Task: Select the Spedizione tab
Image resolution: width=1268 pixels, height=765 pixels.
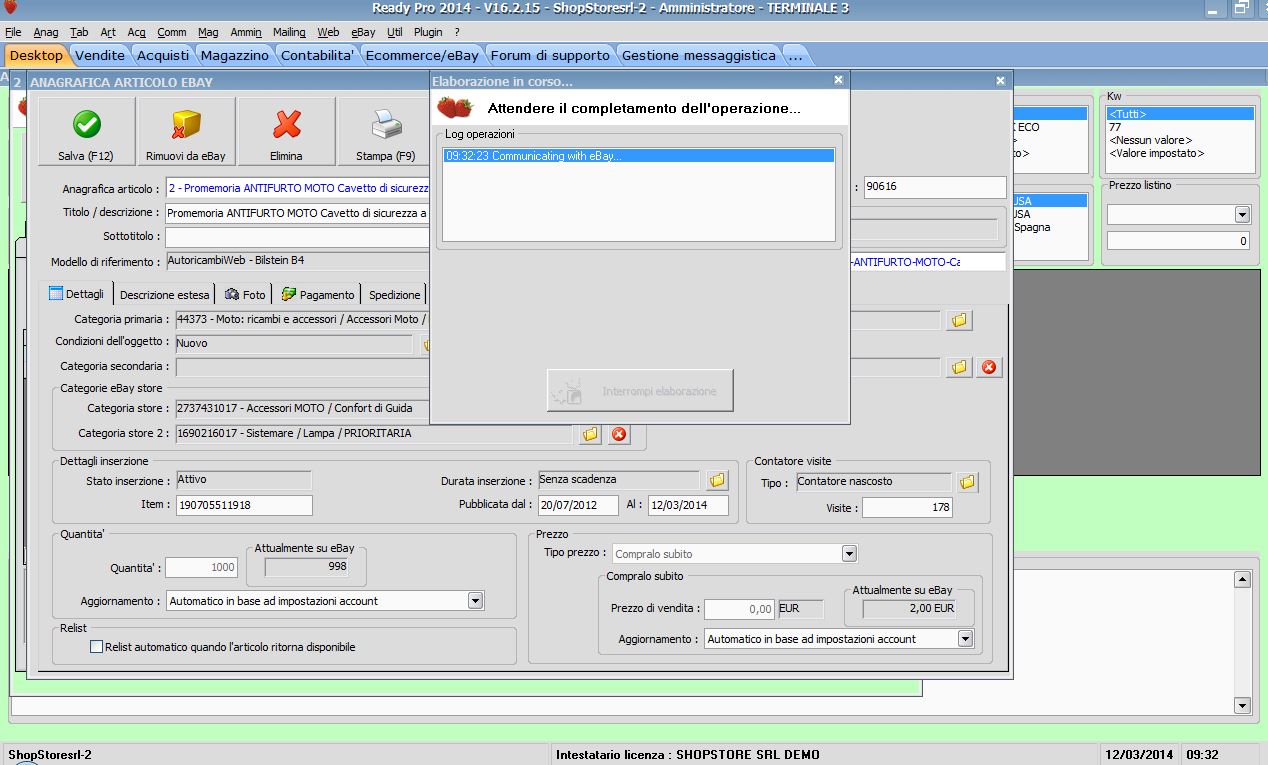Action: (x=394, y=295)
